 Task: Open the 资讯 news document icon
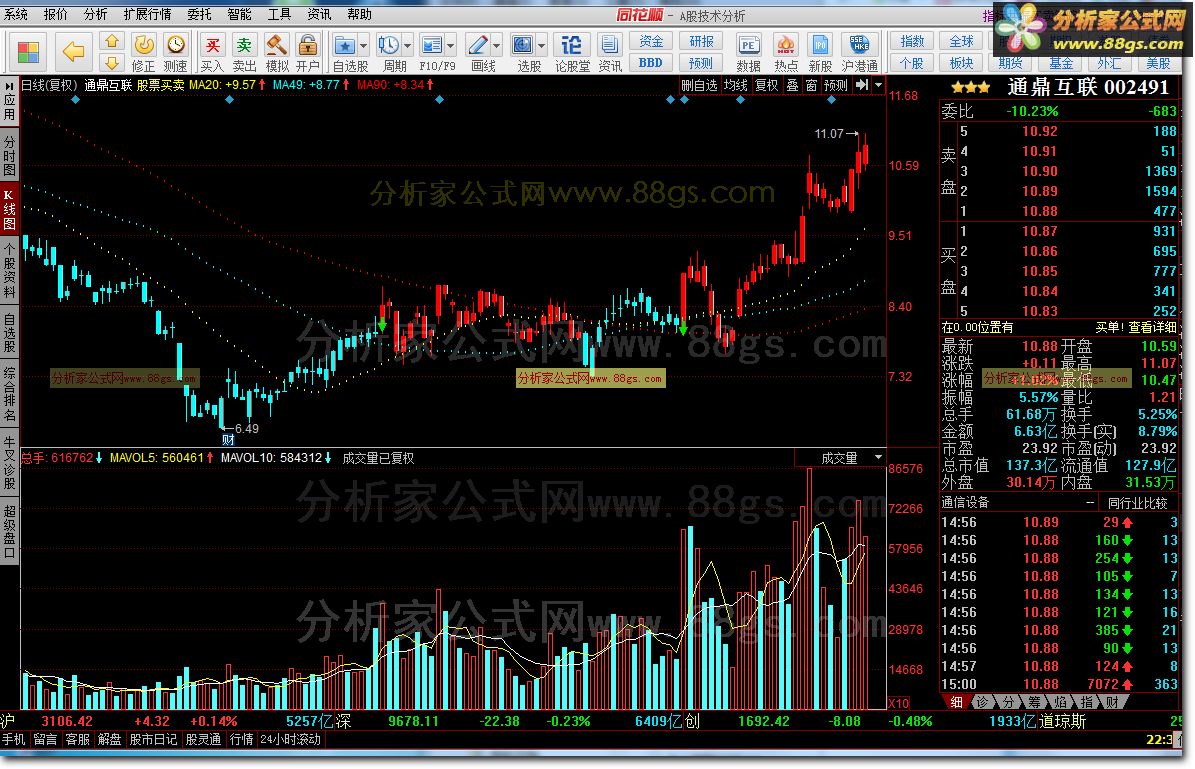[609, 53]
